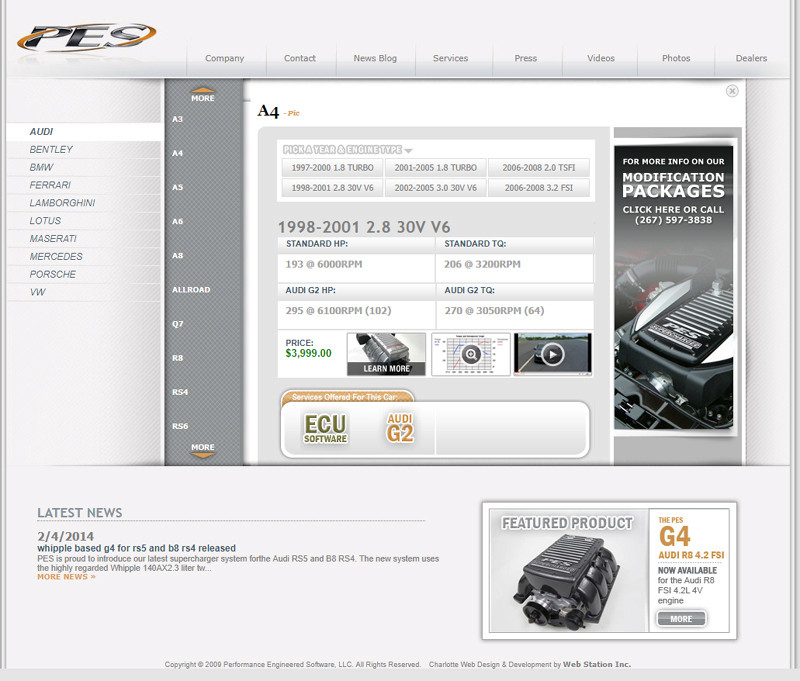This screenshot has height=681, width=800.
Task: Select 2006-2008 2.0 TSFI engine
Action: [x=538, y=168]
